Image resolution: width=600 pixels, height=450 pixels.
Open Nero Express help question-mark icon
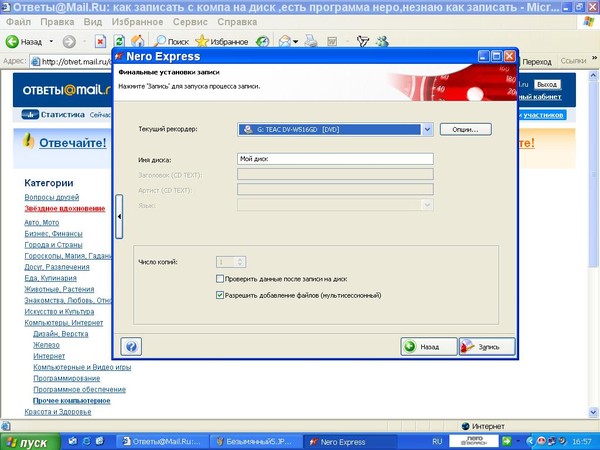[131, 347]
